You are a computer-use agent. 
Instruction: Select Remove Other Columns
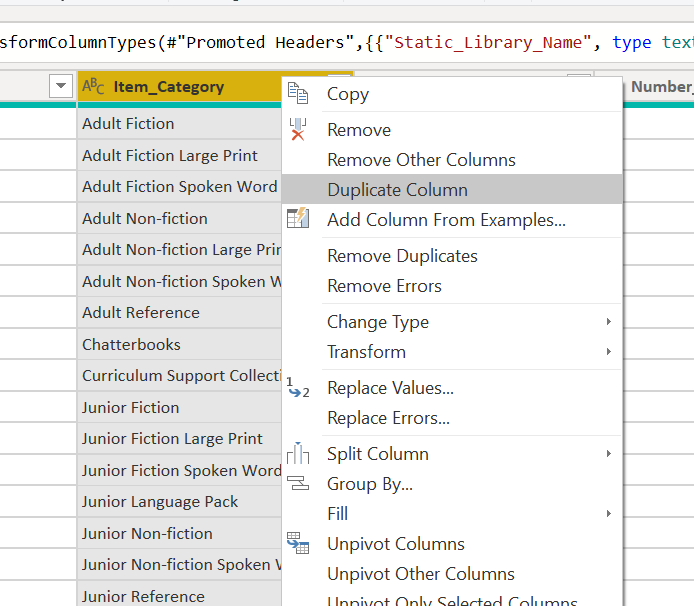coord(452,160)
